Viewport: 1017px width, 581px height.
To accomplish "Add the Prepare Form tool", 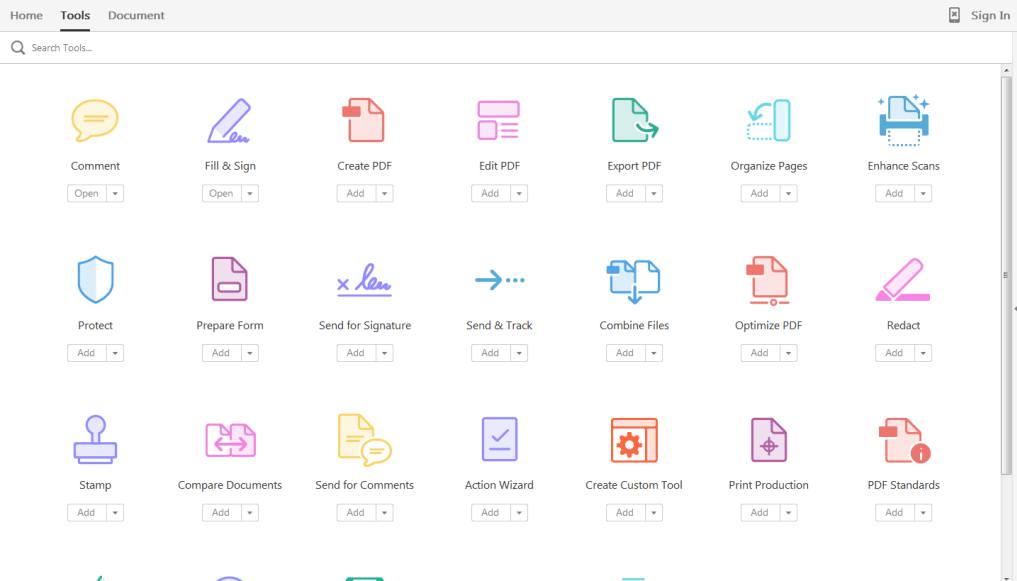I will tap(221, 353).
